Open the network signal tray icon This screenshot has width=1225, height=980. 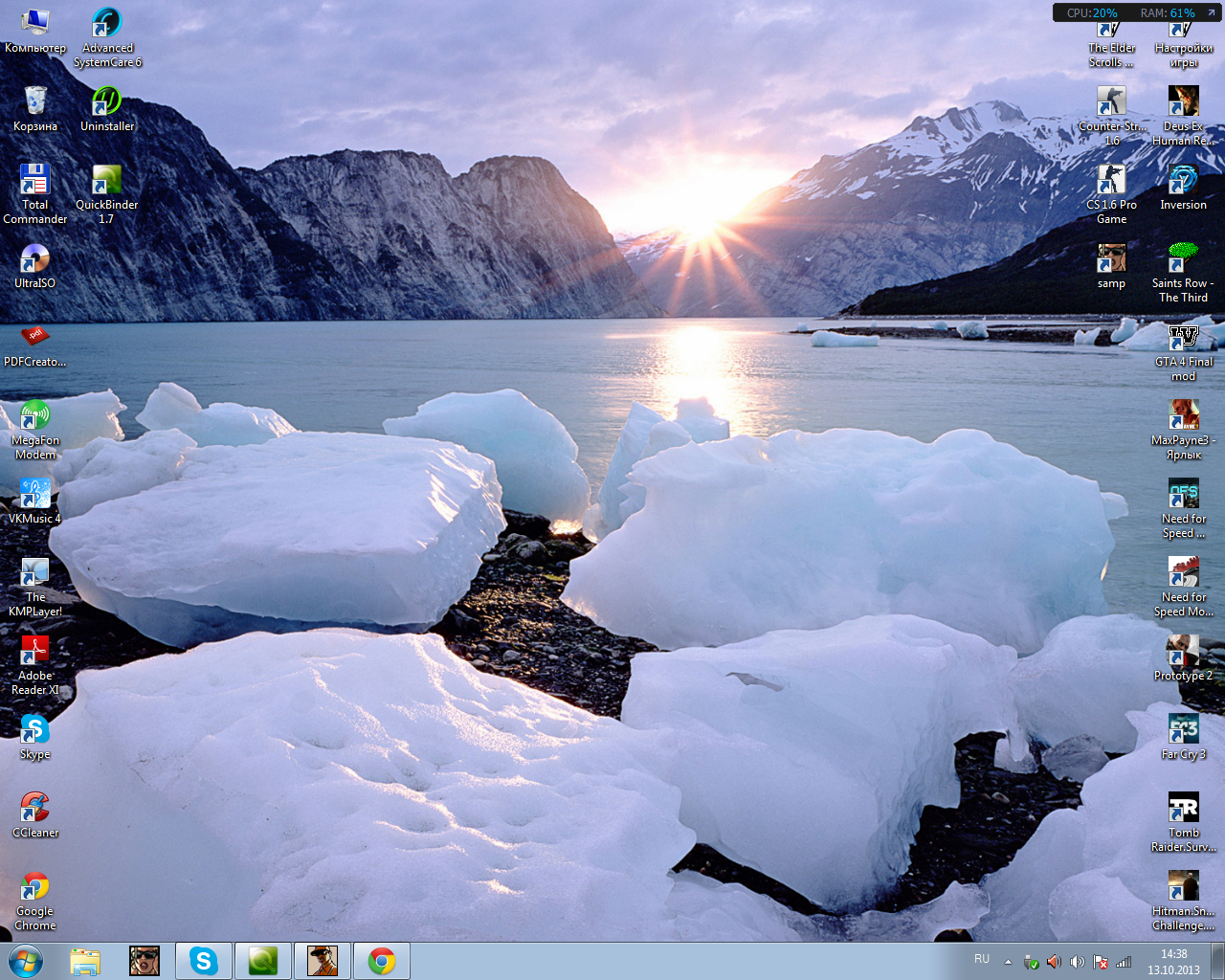click(x=1124, y=962)
